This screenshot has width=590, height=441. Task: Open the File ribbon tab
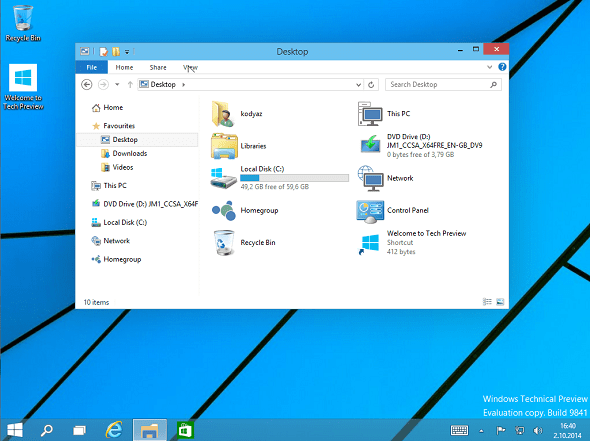92,67
